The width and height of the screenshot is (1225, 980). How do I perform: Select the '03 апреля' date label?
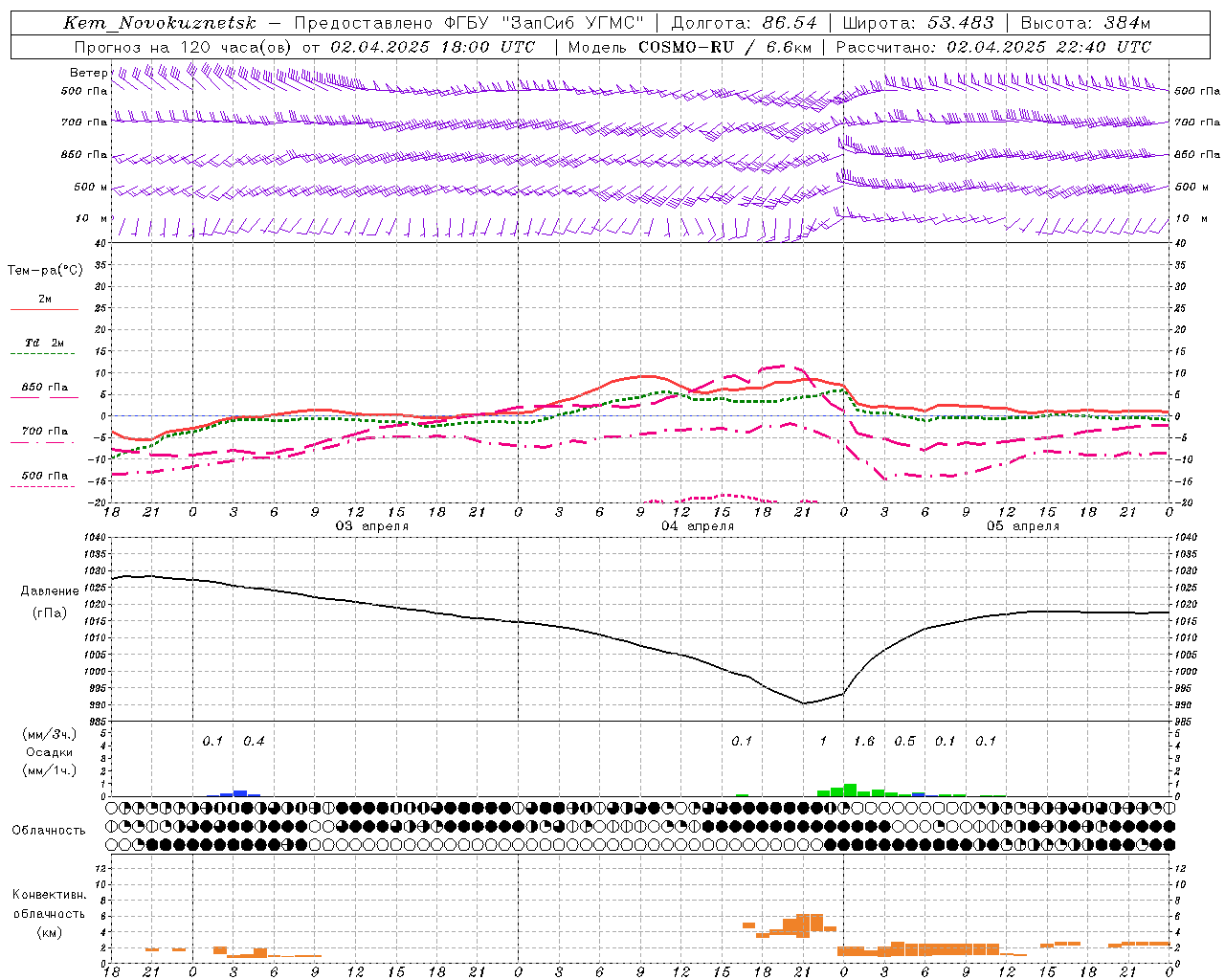pyautogui.click(x=371, y=526)
